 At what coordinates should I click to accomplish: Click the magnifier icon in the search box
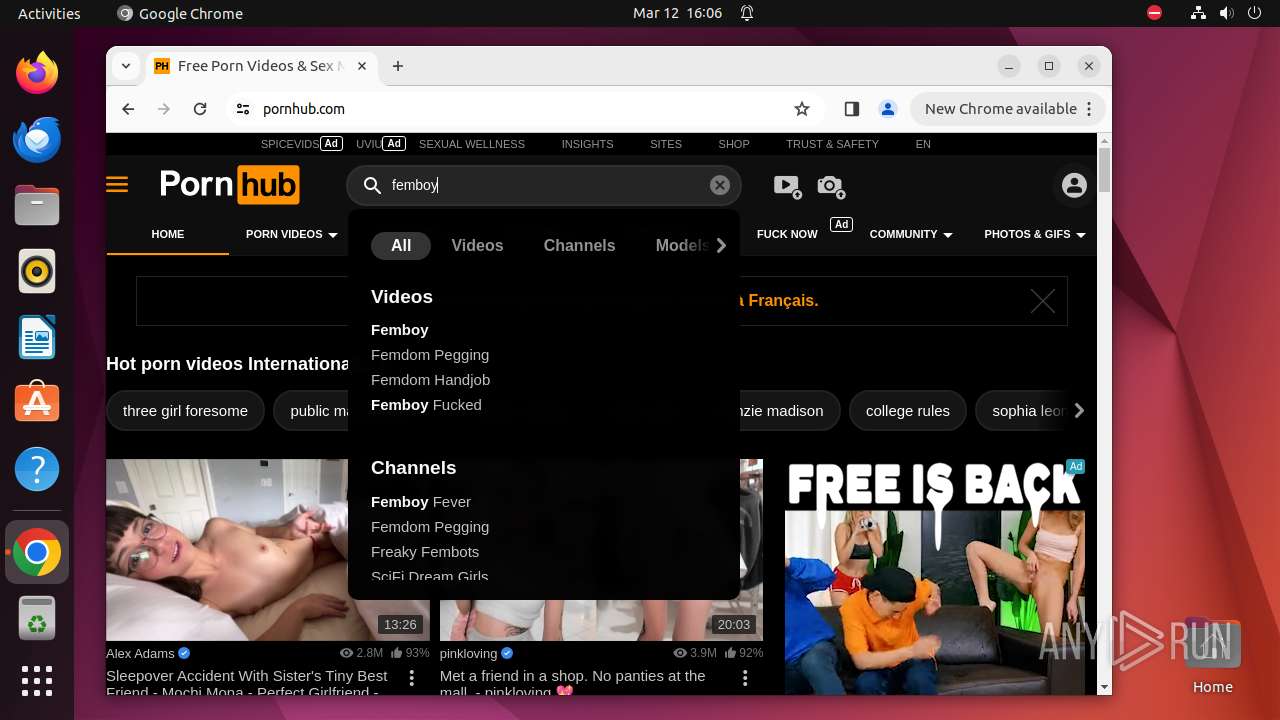click(372, 185)
